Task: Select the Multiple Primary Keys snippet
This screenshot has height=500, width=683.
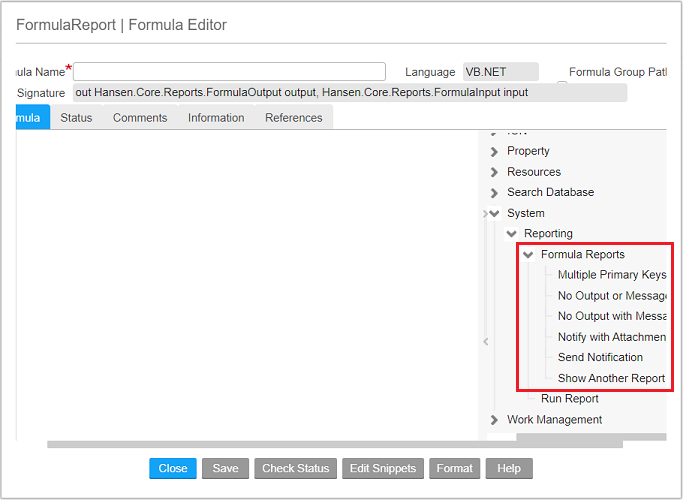Action: point(611,275)
